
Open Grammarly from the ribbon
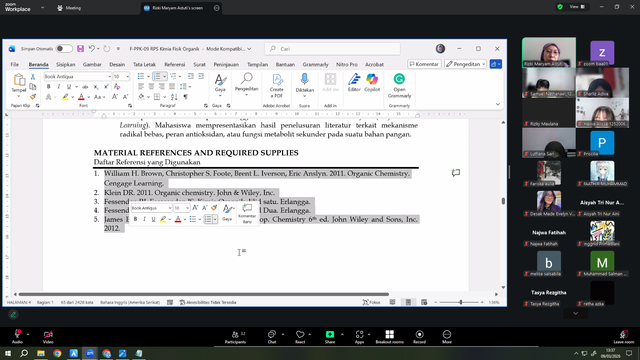click(x=399, y=86)
